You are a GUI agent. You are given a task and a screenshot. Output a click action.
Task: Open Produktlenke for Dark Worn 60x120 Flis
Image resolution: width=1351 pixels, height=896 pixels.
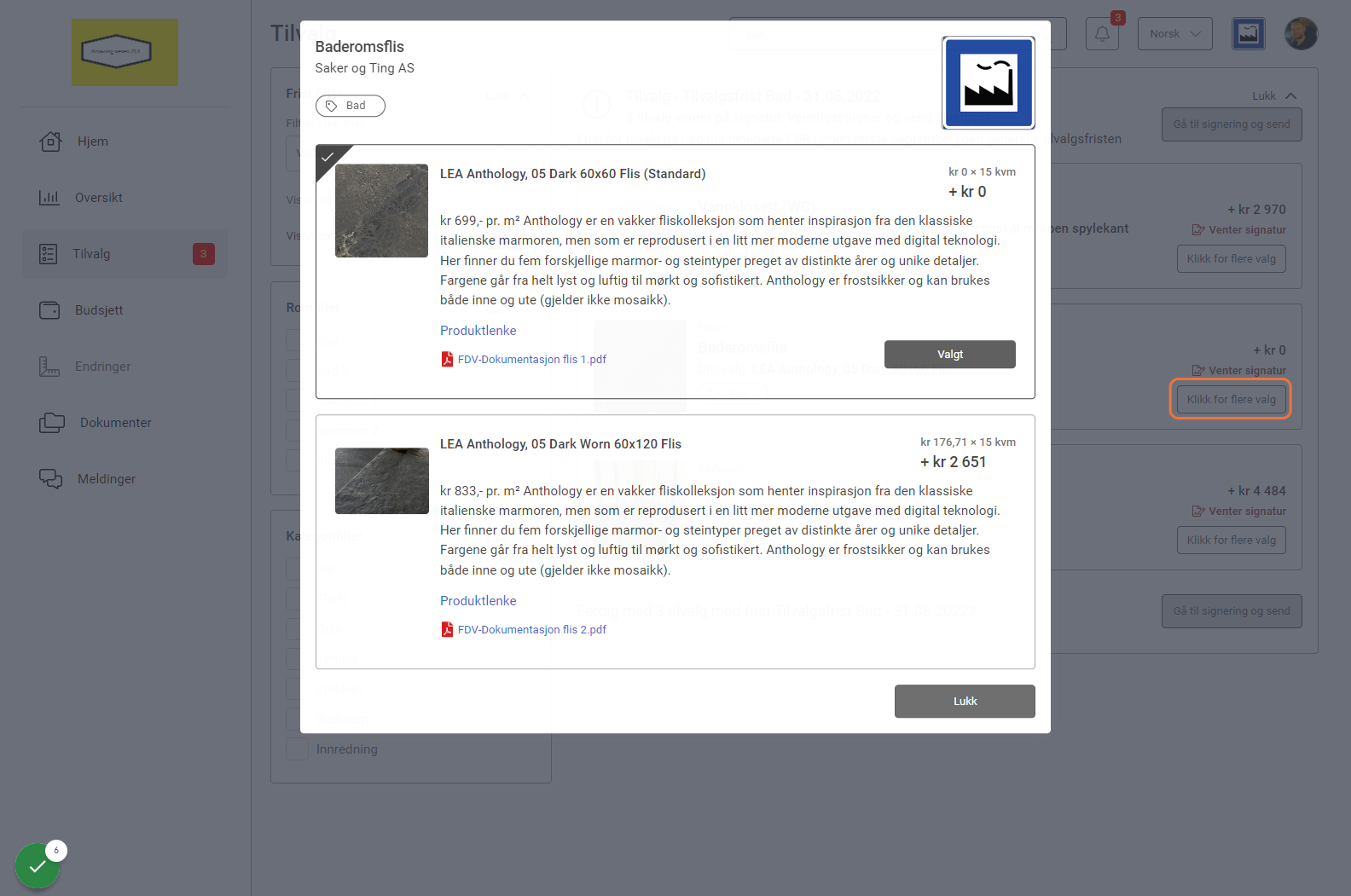[x=478, y=601]
